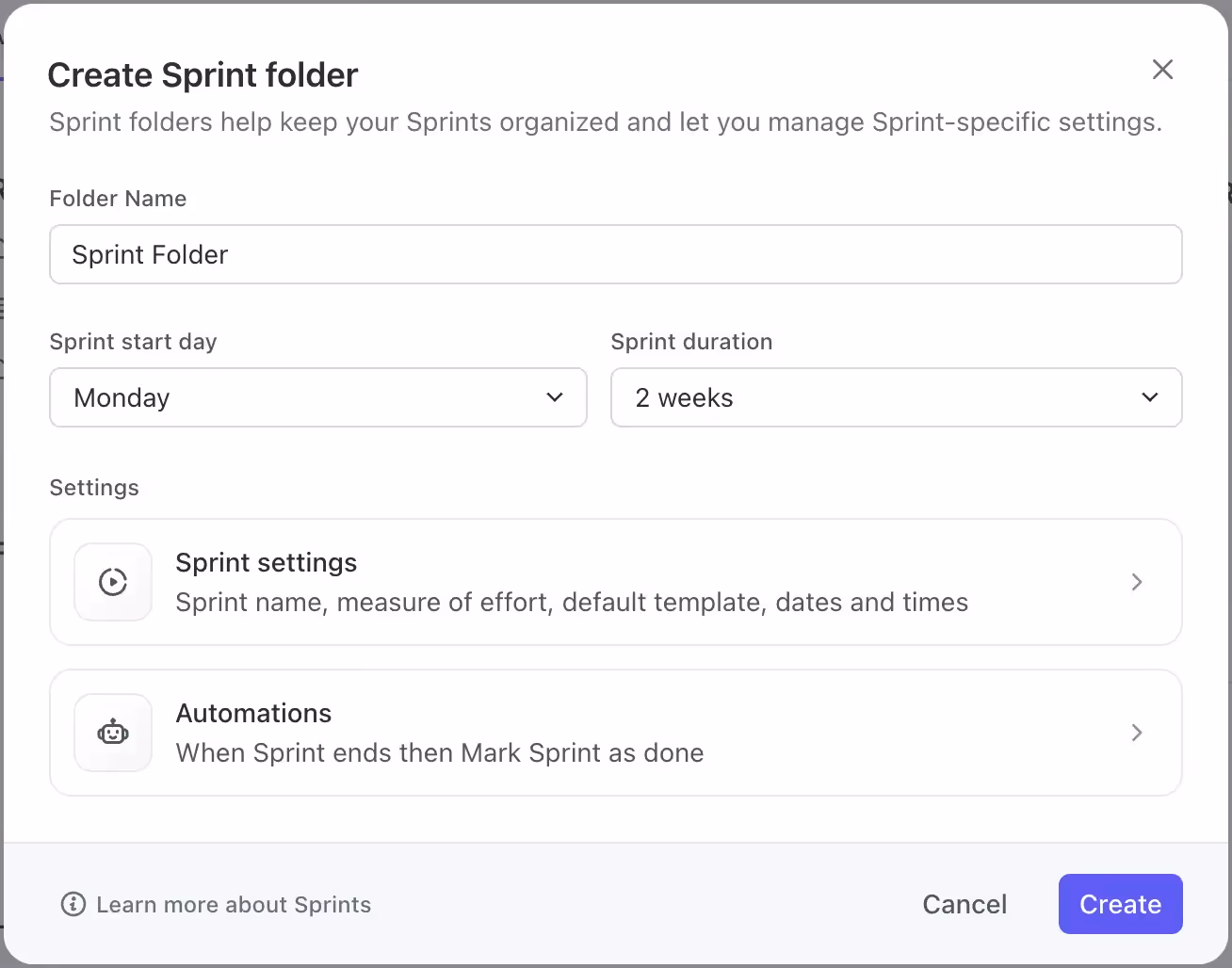Image resolution: width=1232 pixels, height=968 pixels.
Task: Open the Learn more about Sprints link
Action: (x=234, y=904)
